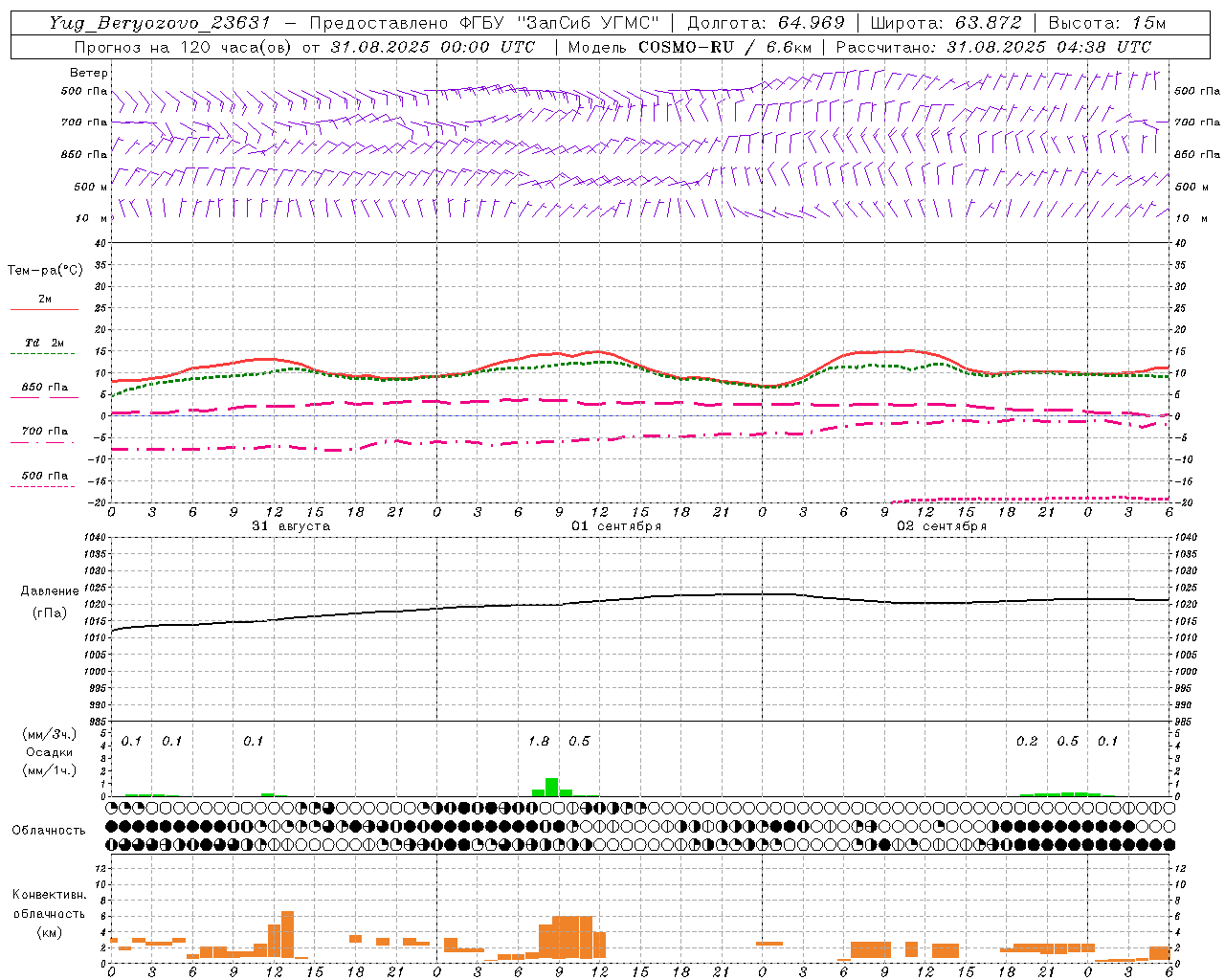This screenshot has height=980, width=1225.
Task: Select the 31 августа date label
Action: (x=291, y=526)
